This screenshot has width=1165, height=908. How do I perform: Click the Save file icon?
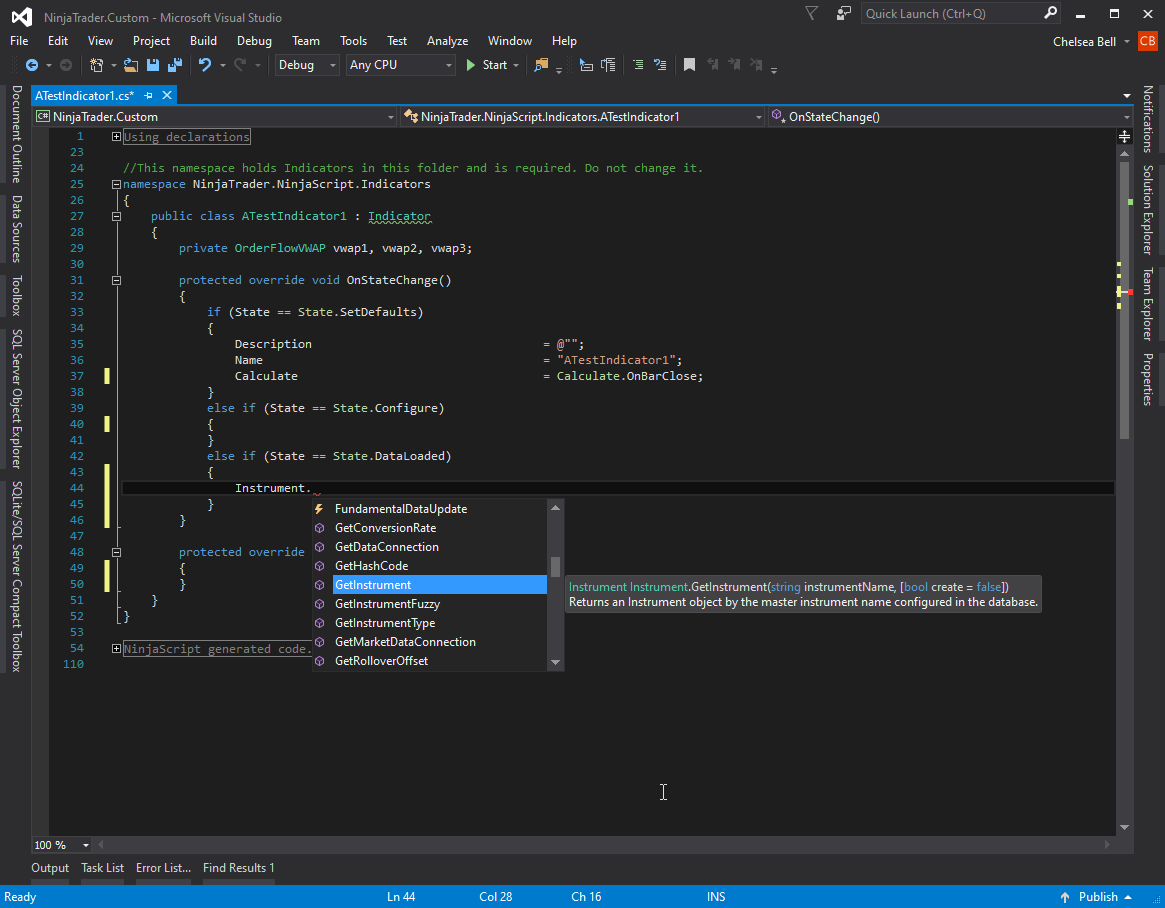[153, 65]
